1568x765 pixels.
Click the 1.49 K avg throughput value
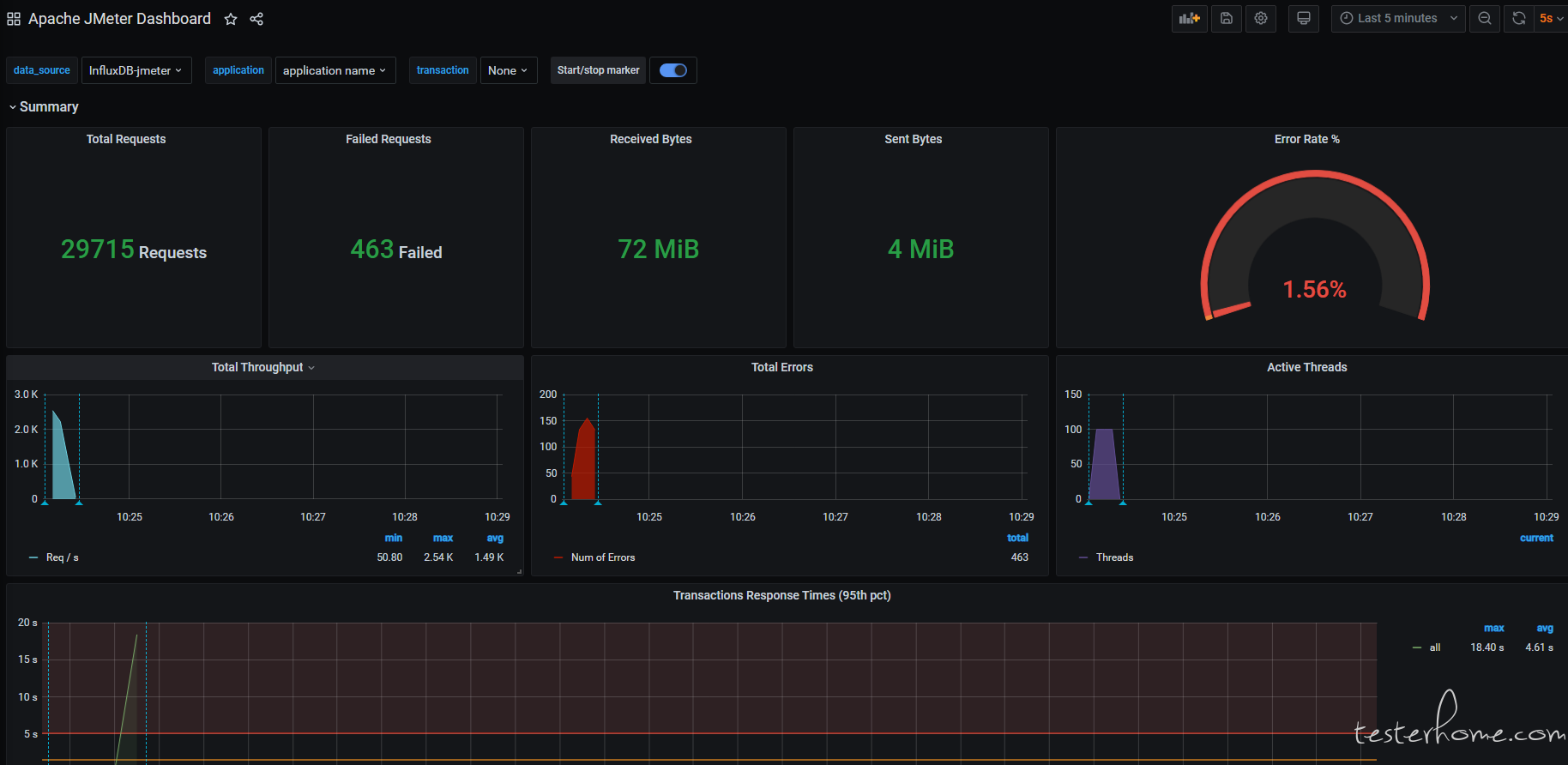[x=490, y=557]
